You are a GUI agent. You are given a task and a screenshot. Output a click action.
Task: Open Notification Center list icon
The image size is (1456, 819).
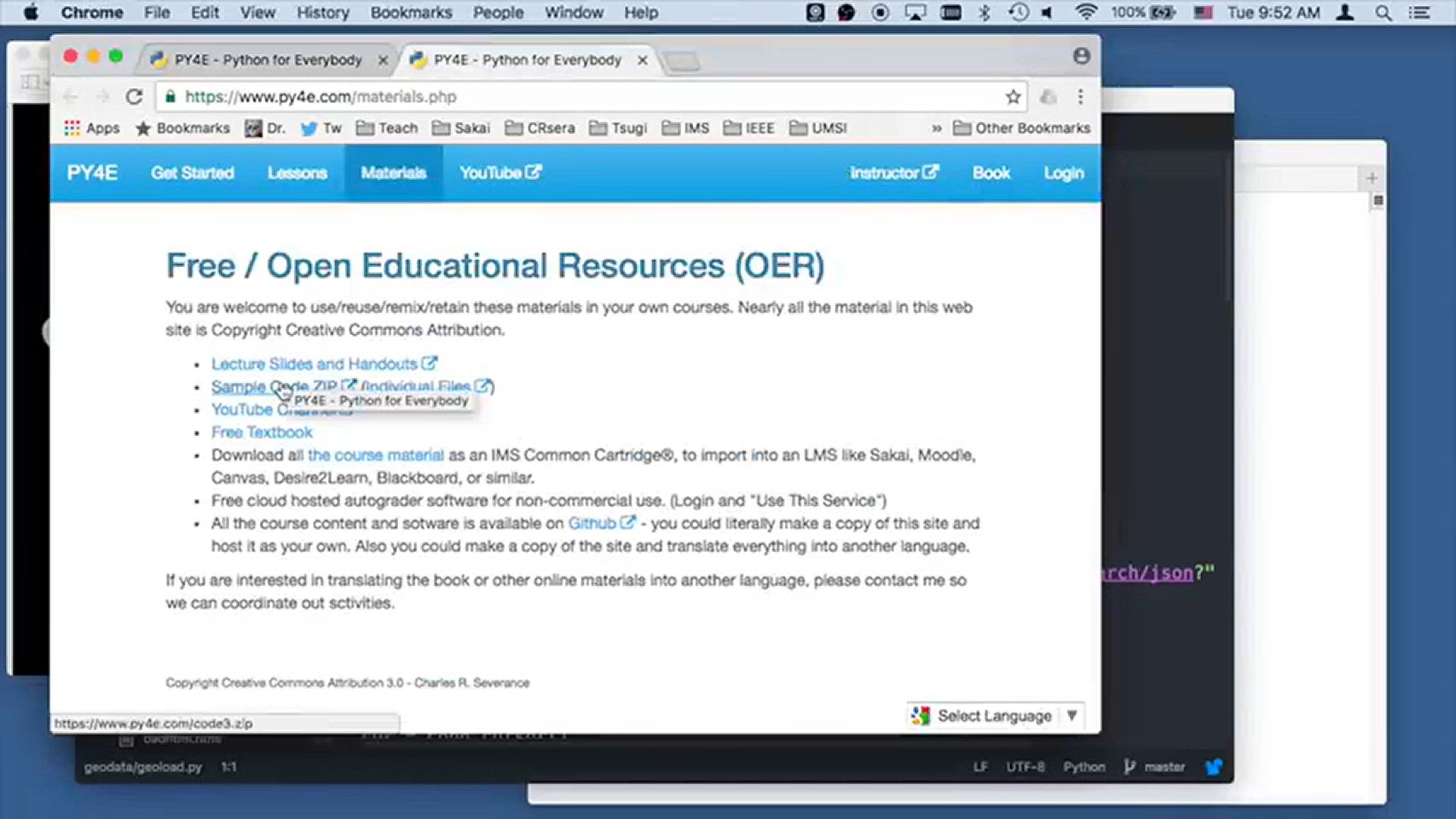1419,12
